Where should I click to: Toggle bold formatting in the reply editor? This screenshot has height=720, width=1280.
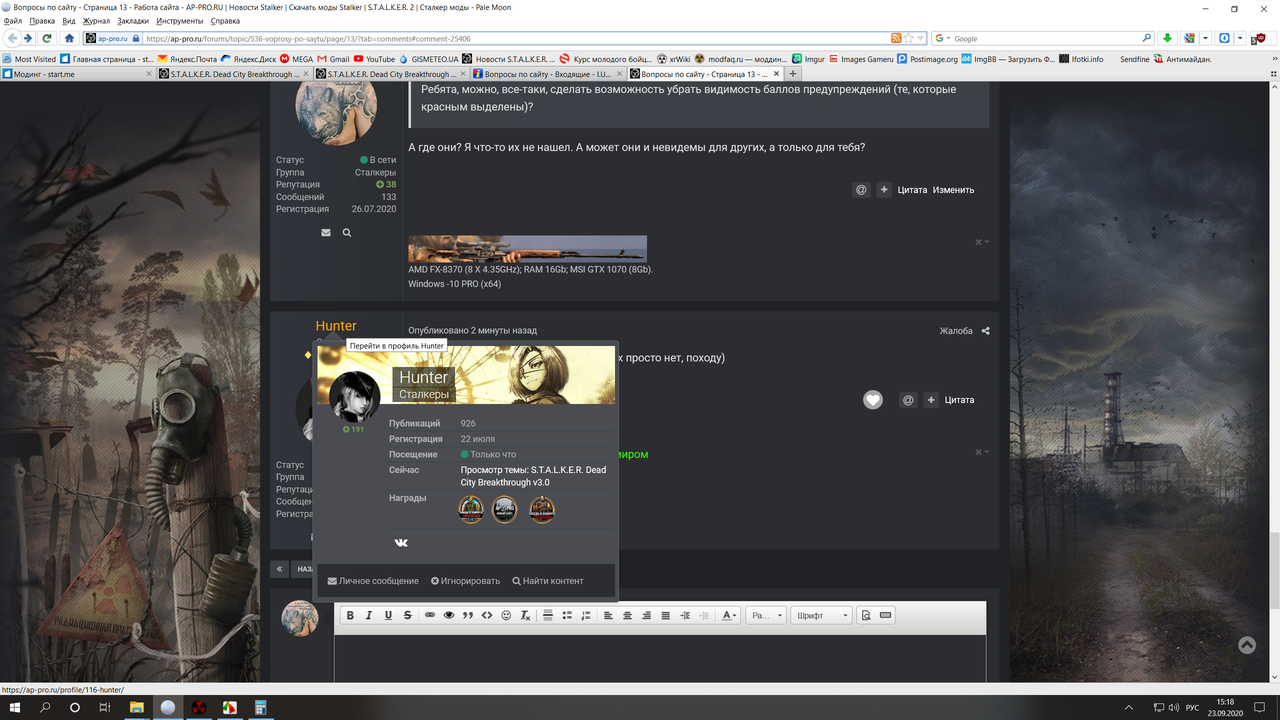pyautogui.click(x=350, y=615)
